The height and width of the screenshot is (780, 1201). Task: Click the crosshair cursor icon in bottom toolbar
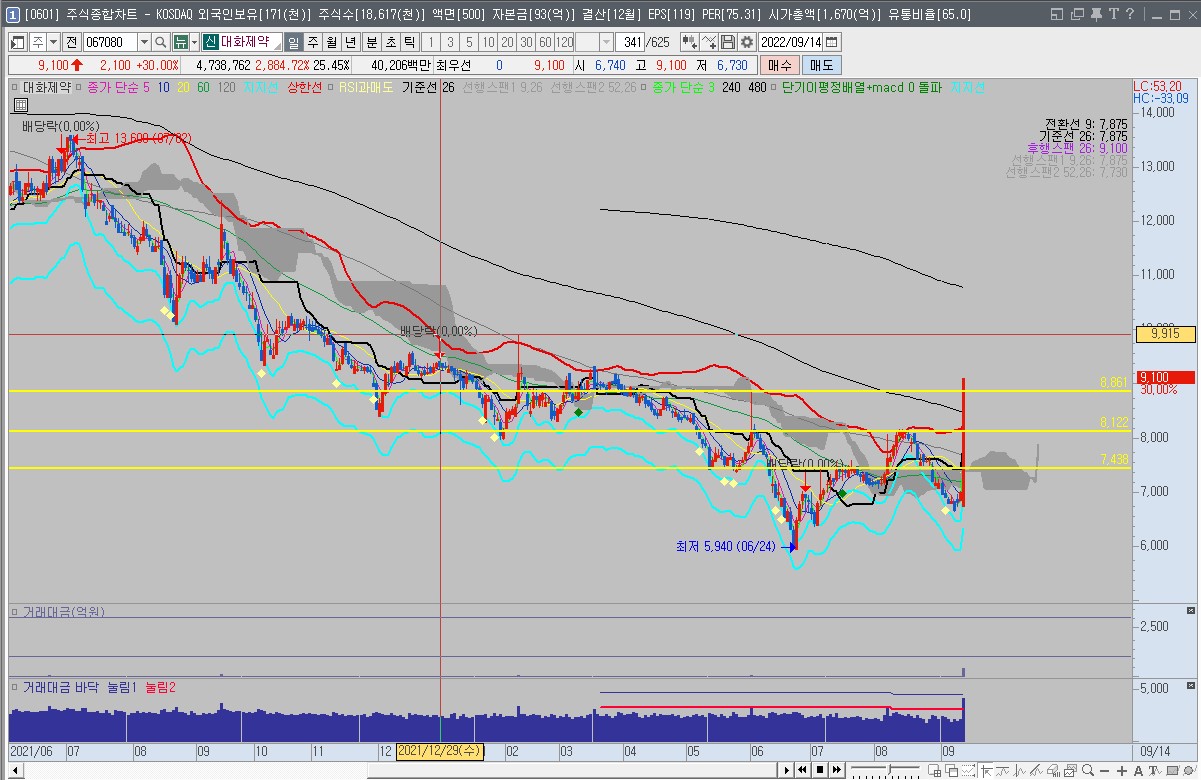pyautogui.click(x=987, y=771)
